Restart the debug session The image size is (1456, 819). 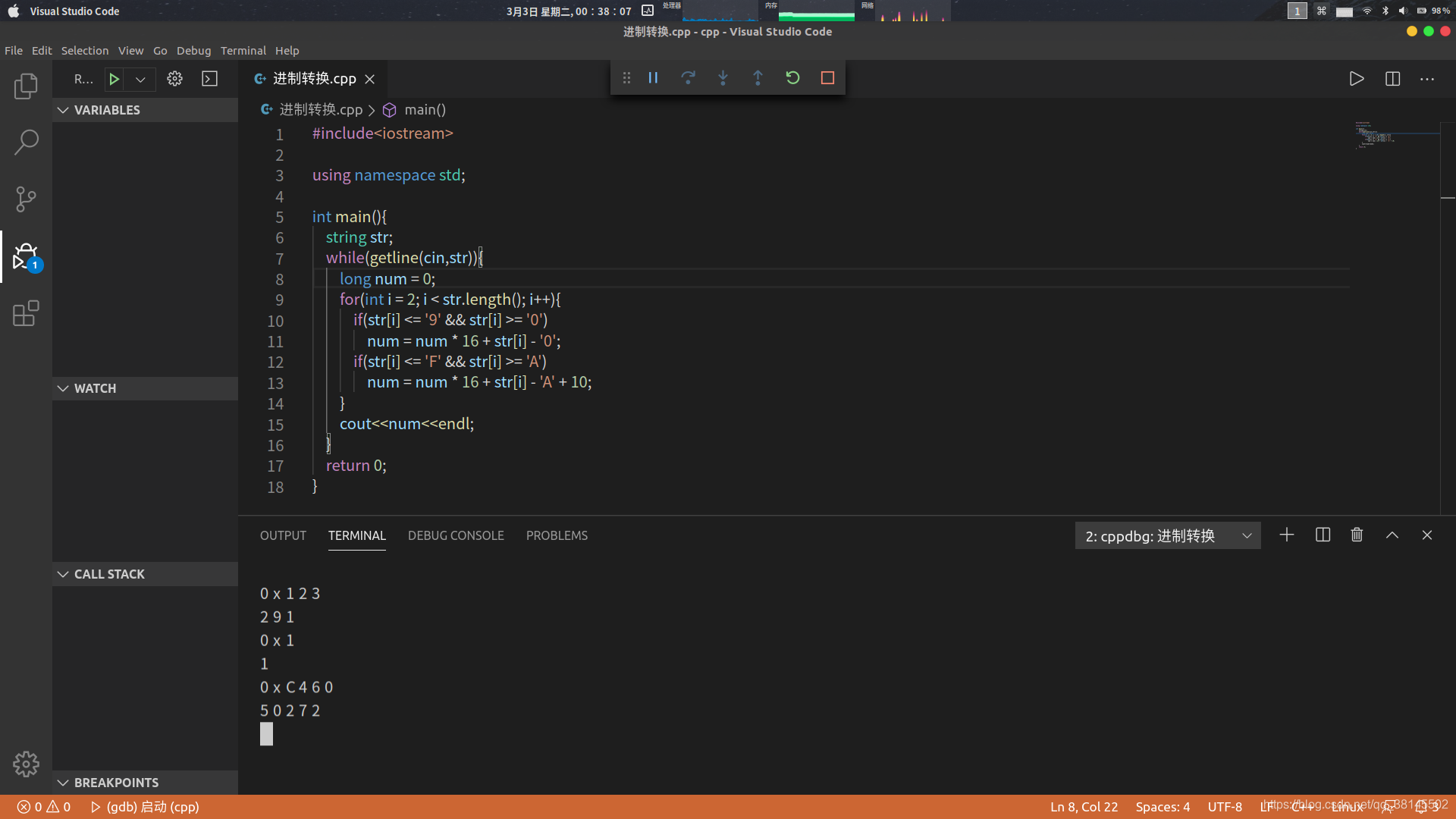click(x=792, y=78)
